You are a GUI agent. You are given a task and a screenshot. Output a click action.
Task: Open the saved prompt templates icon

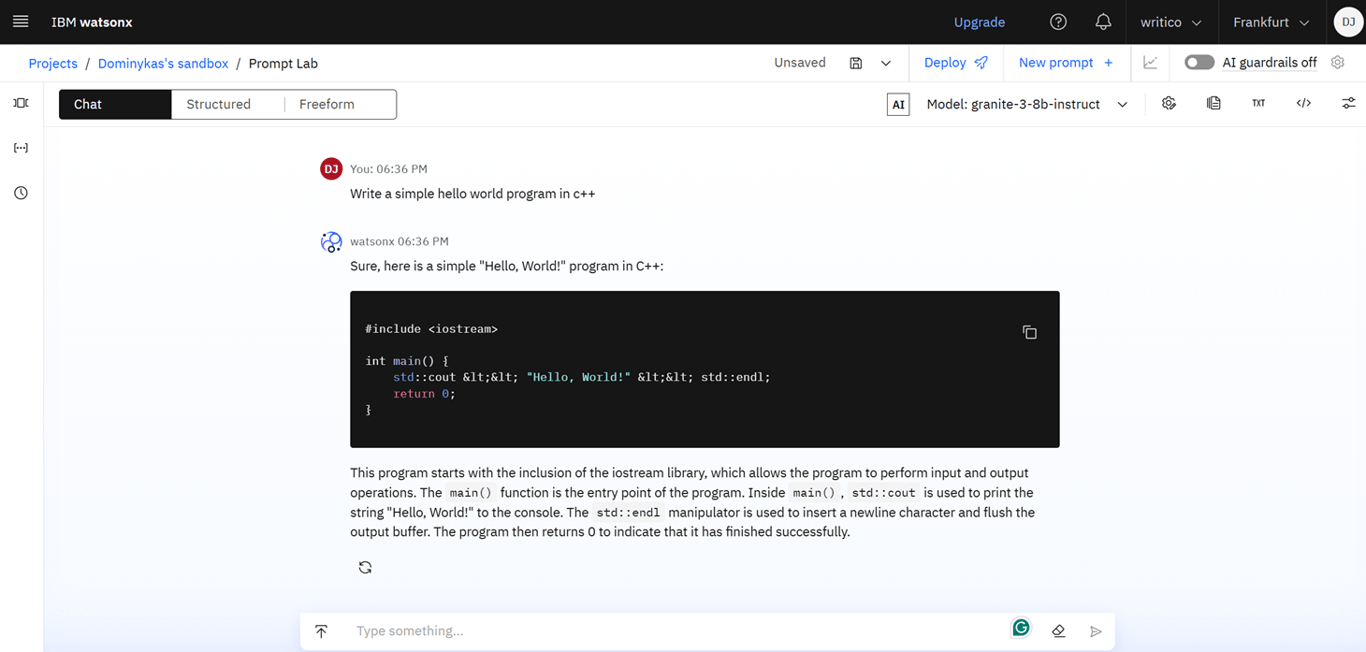click(1213, 103)
